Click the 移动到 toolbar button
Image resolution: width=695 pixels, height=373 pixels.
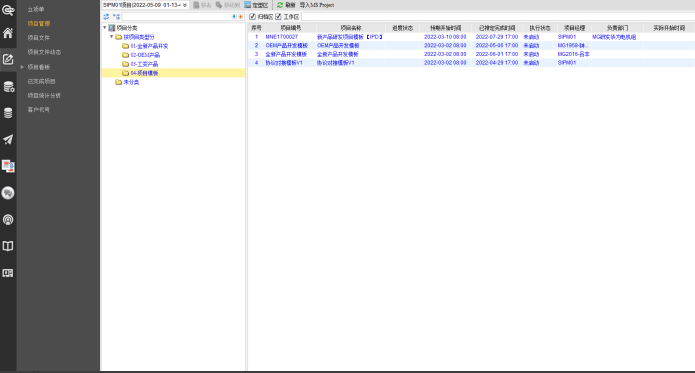(228, 5)
